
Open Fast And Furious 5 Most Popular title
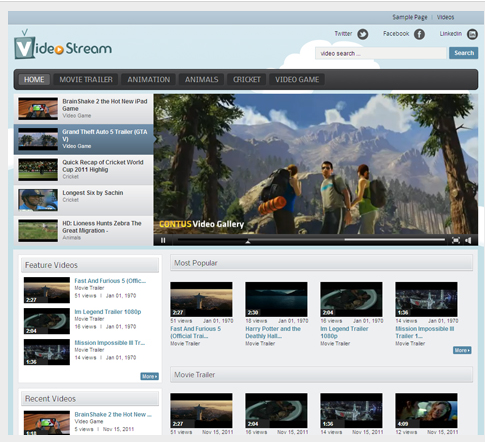coord(196,332)
